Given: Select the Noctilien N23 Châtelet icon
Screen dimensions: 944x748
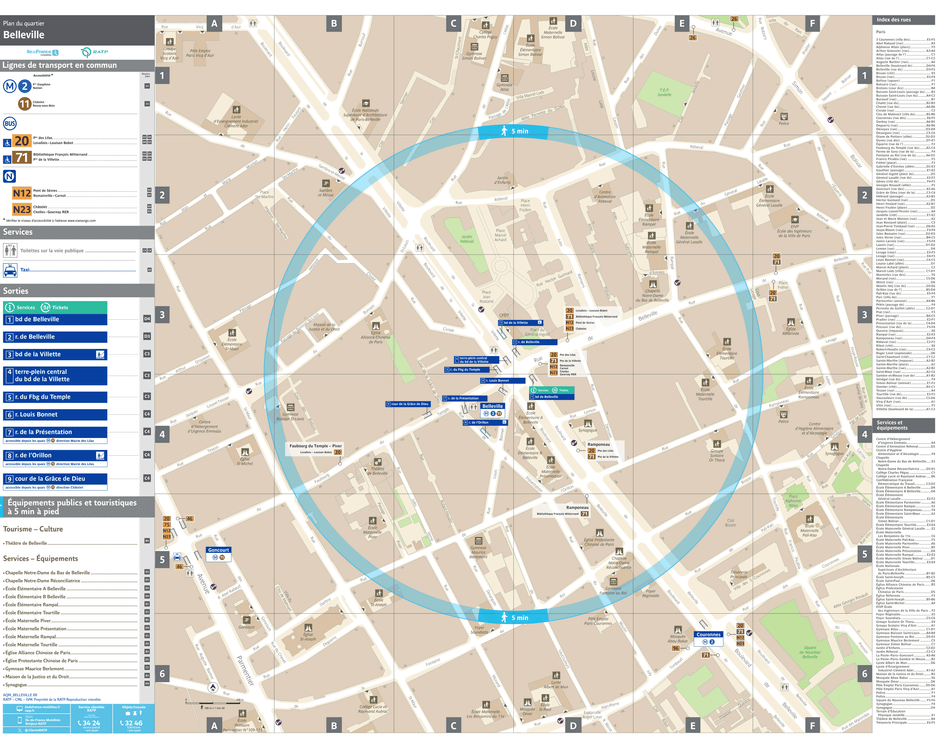Looking at the screenshot, I should tap(22, 209).
